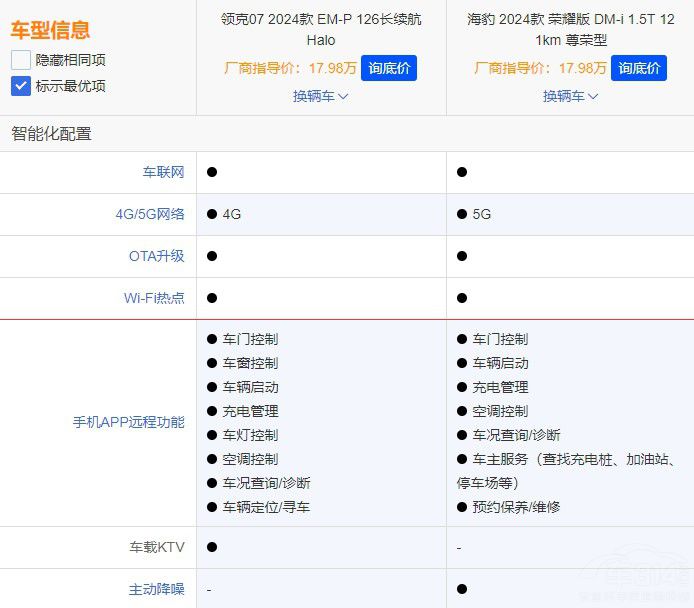Click 询底价 button for 领克07
Image resolution: width=694 pixels, height=608 pixels.
point(388,68)
